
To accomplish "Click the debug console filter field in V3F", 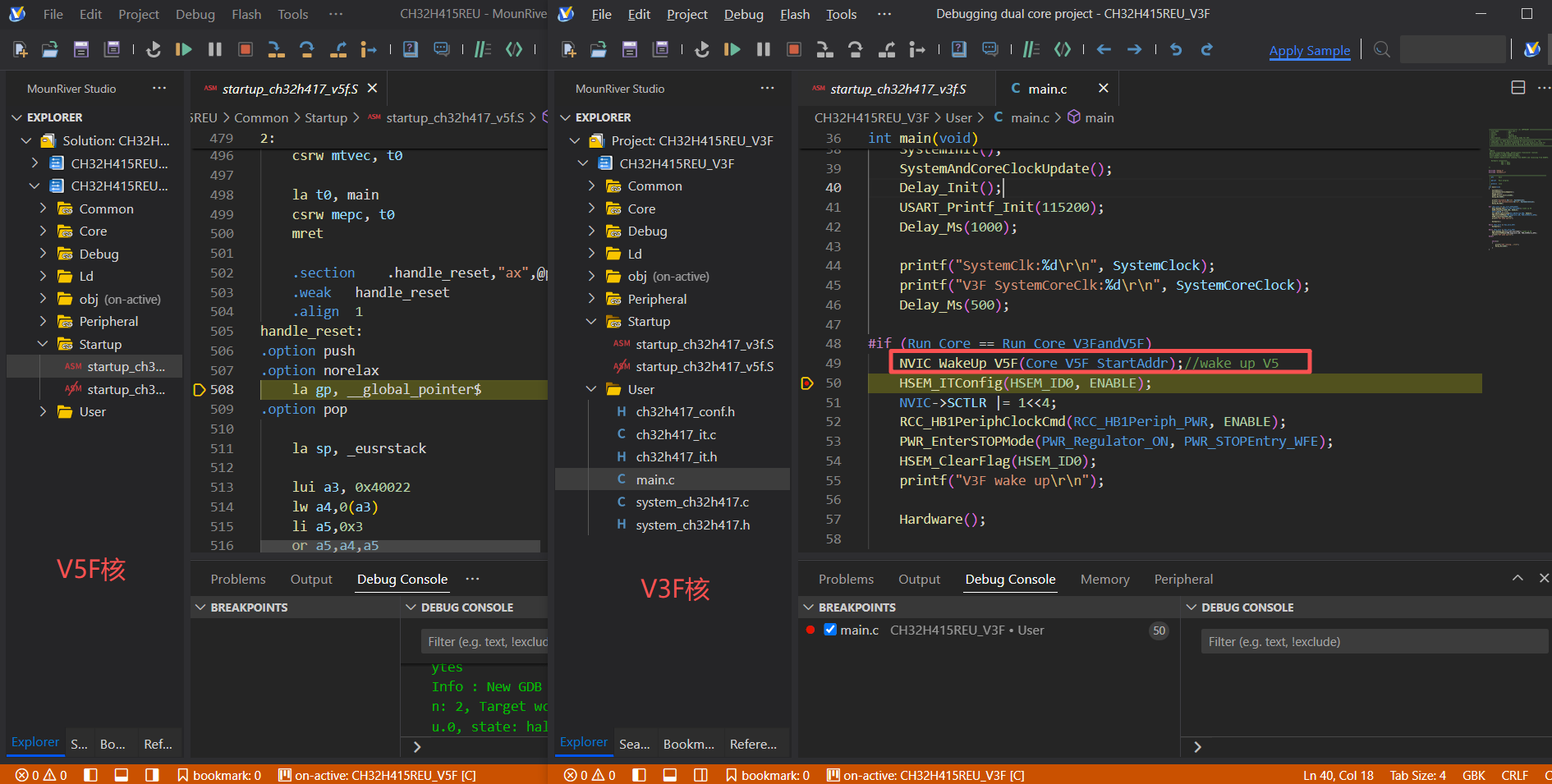I will (x=1373, y=642).
